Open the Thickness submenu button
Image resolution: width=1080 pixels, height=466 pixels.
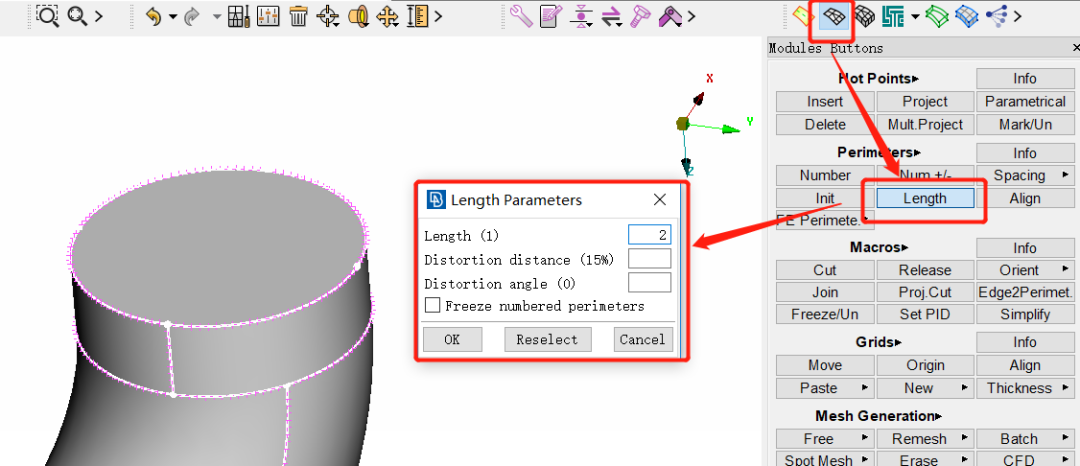click(1025, 388)
